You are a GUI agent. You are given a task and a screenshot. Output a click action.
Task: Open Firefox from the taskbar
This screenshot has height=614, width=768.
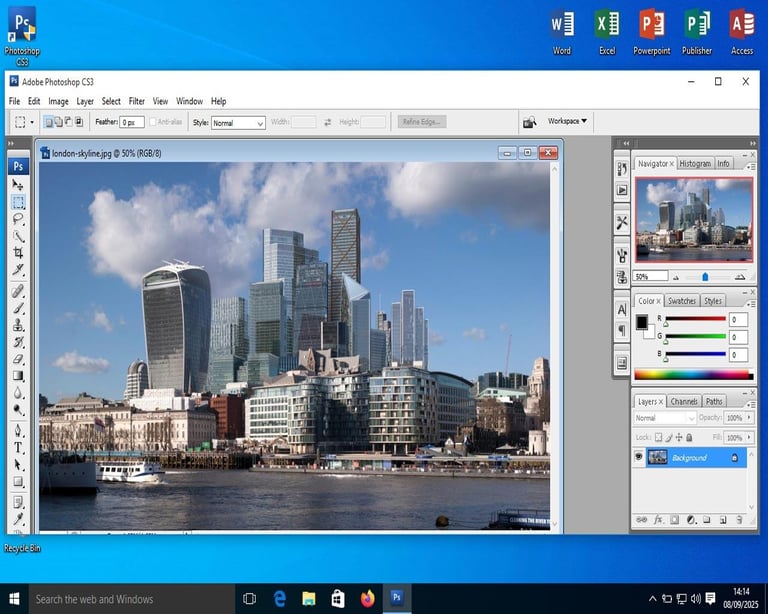367,598
